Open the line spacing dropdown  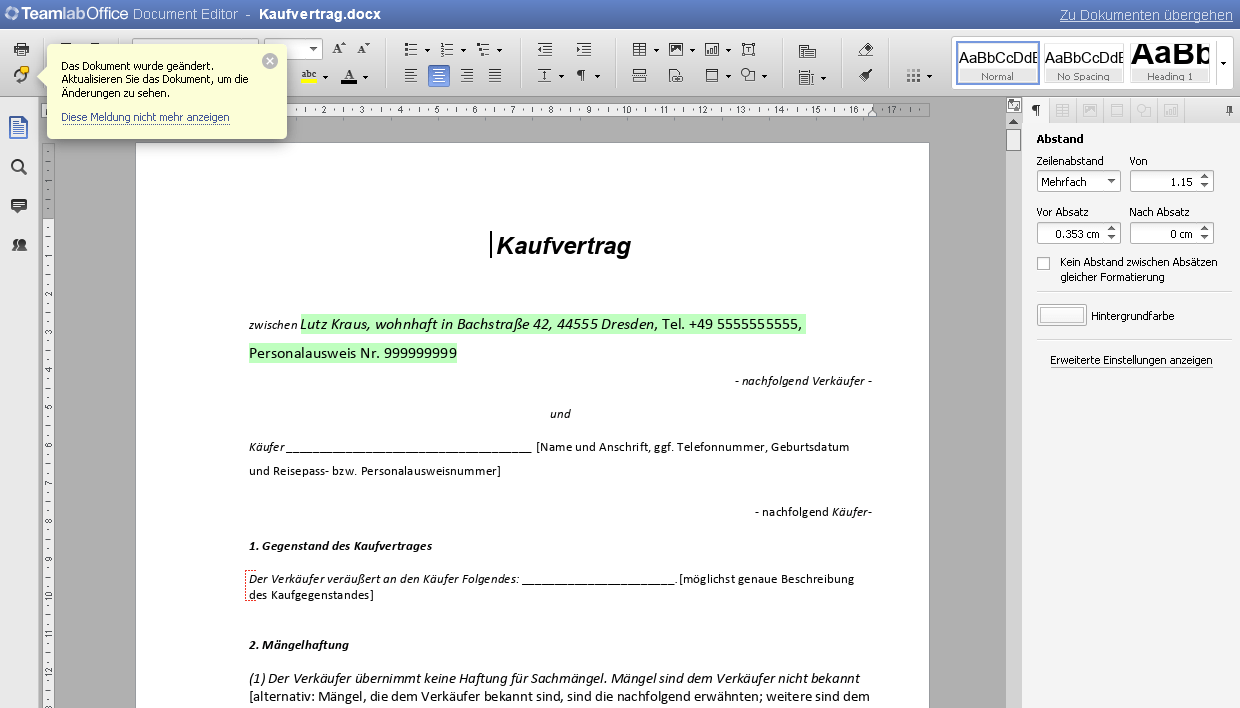click(561, 77)
